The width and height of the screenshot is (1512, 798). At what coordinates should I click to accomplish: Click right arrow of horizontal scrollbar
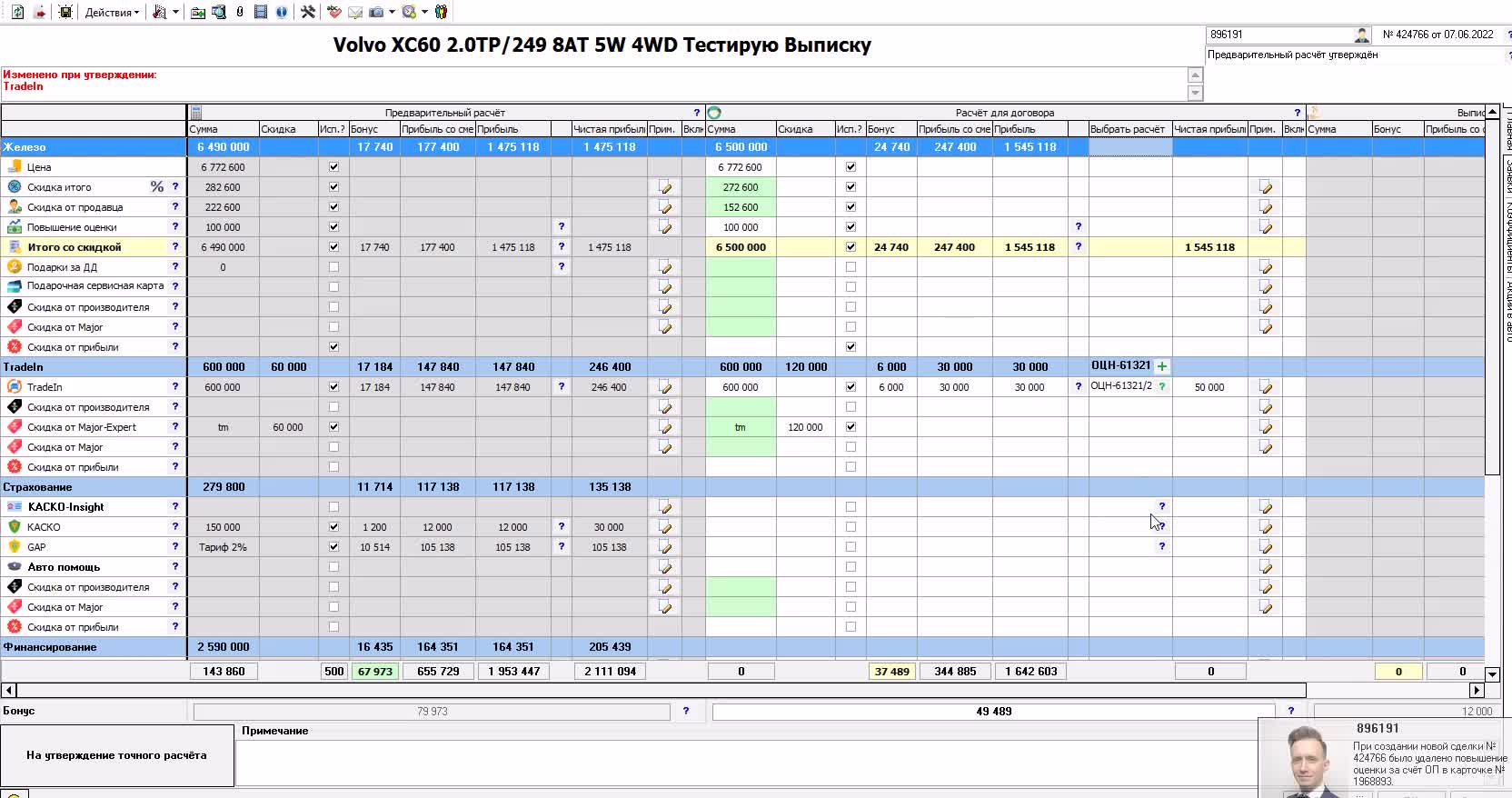pos(1477,691)
